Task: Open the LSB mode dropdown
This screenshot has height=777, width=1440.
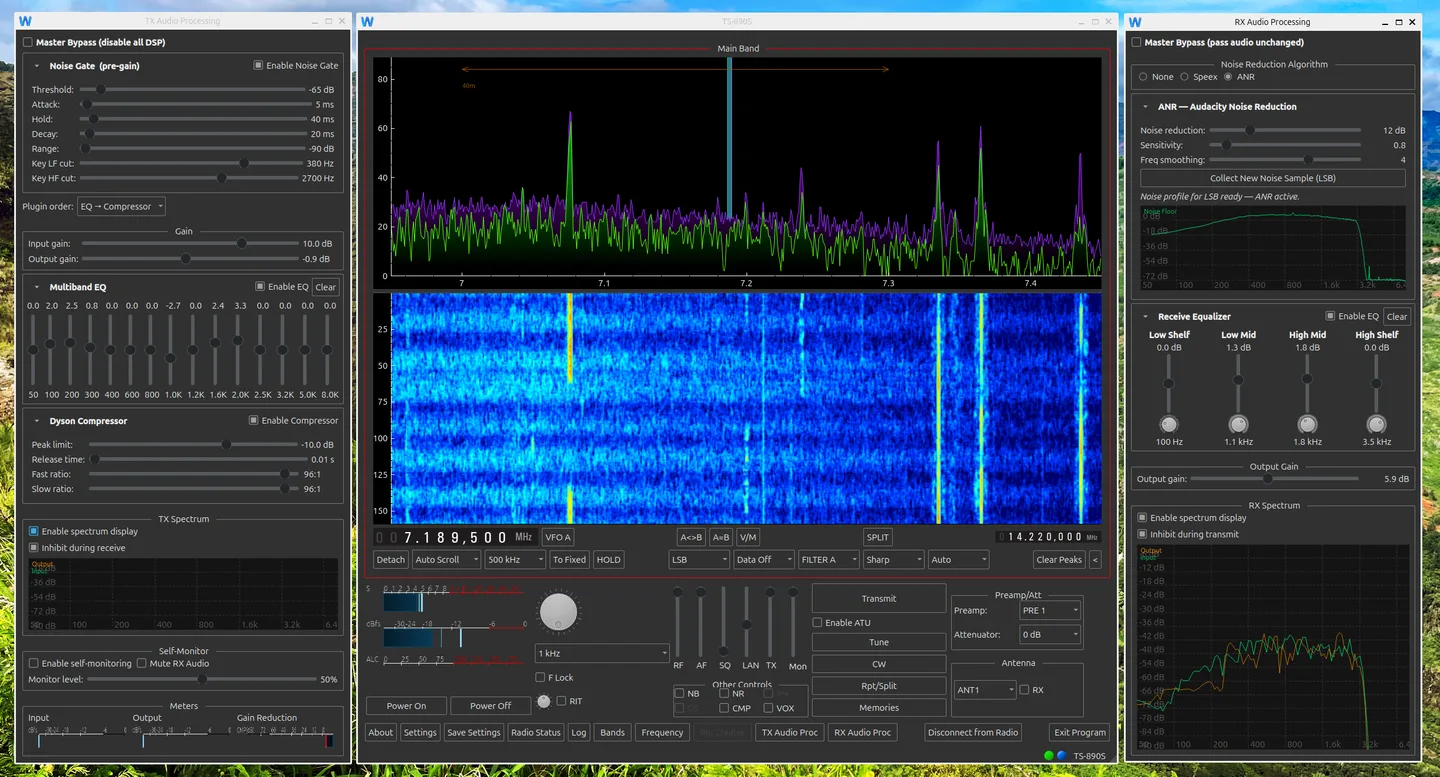Action: click(699, 560)
